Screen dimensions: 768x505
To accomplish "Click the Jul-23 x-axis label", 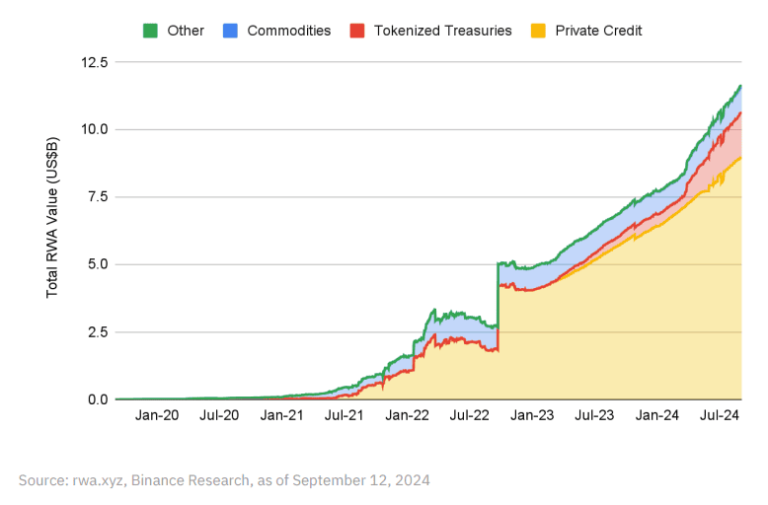I will click(x=594, y=414).
